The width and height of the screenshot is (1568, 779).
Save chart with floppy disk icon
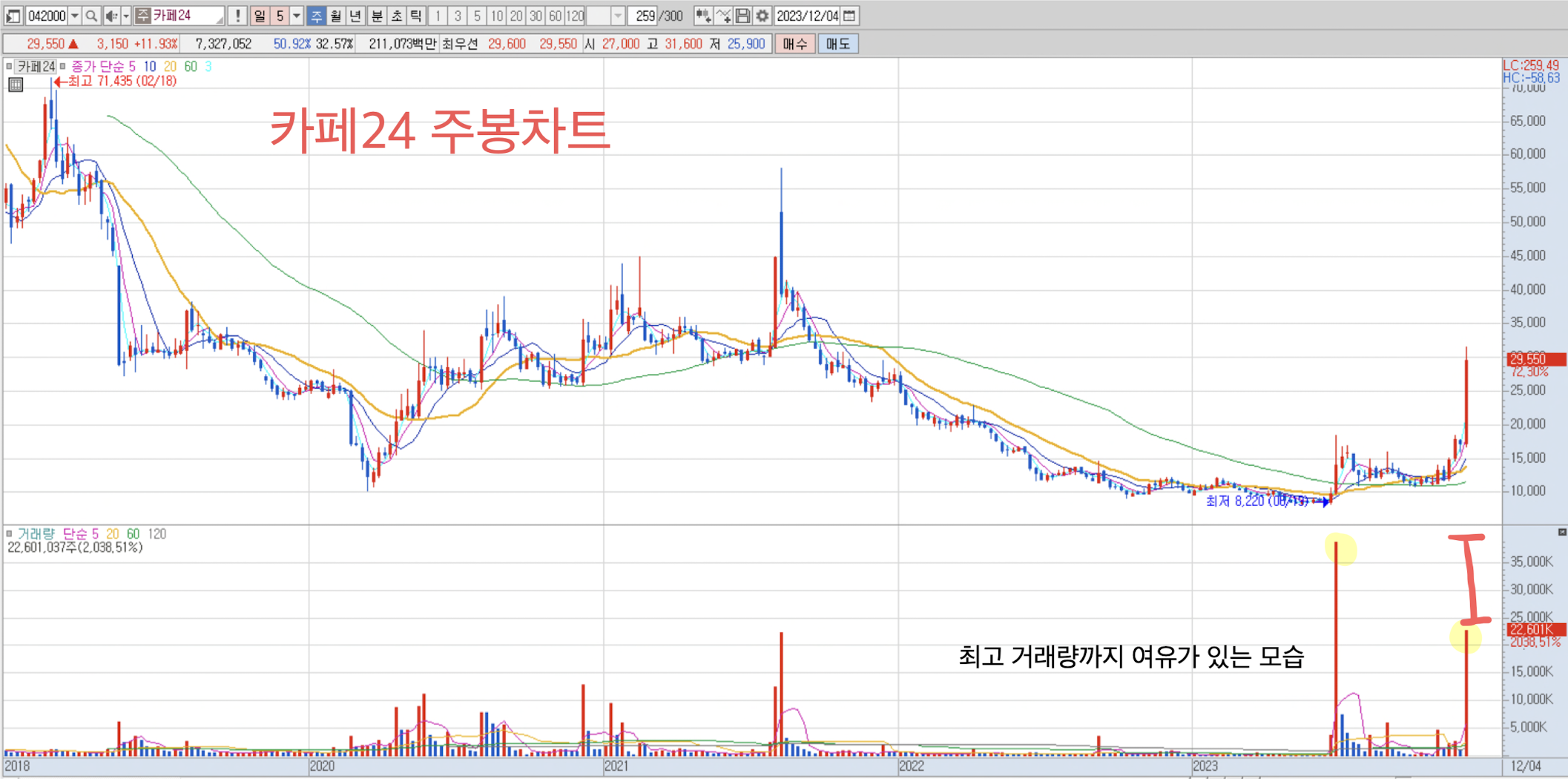click(742, 16)
